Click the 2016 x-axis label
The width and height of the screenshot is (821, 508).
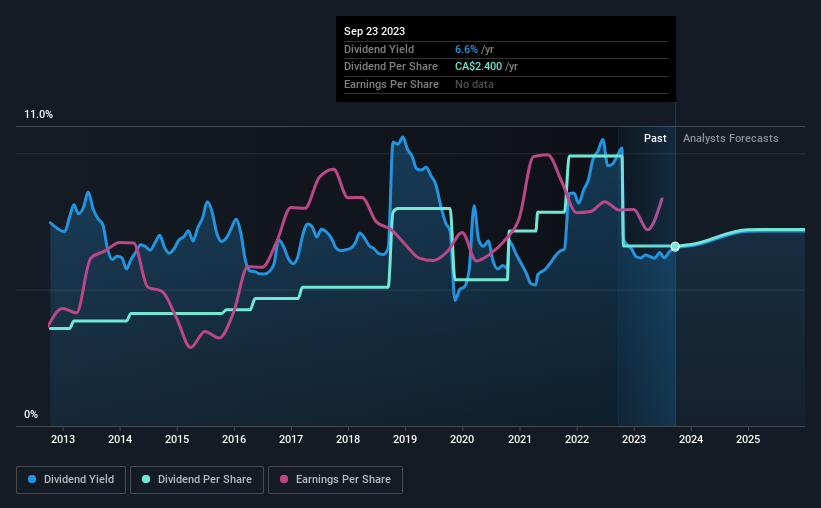pos(234,439)
